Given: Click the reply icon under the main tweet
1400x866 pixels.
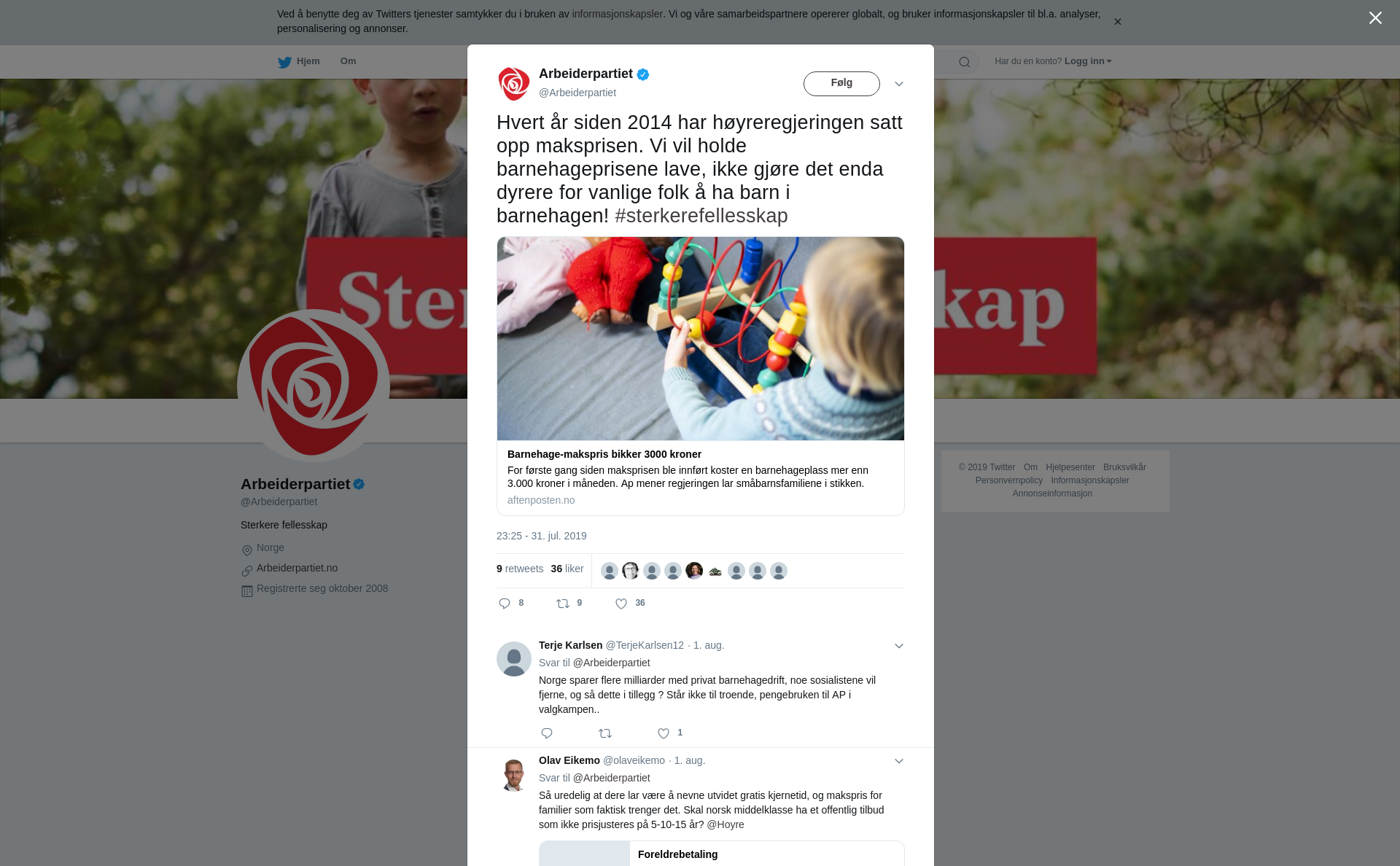Looking at the screenshot, I should pyautogui.click(x=505, y=604).
